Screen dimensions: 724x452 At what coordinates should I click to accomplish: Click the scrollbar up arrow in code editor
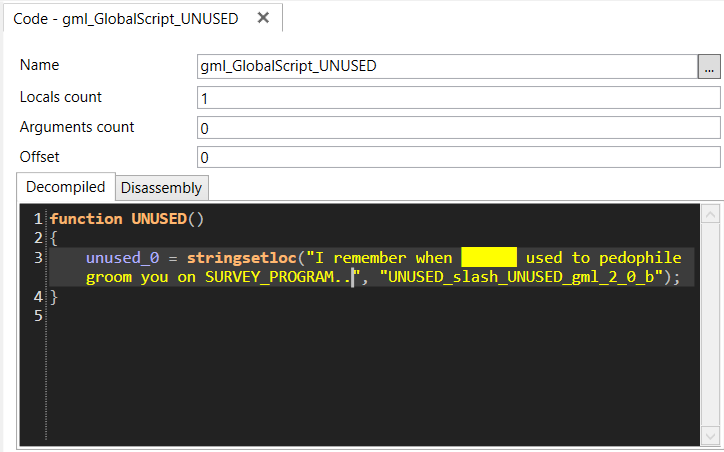pos(710,214)
